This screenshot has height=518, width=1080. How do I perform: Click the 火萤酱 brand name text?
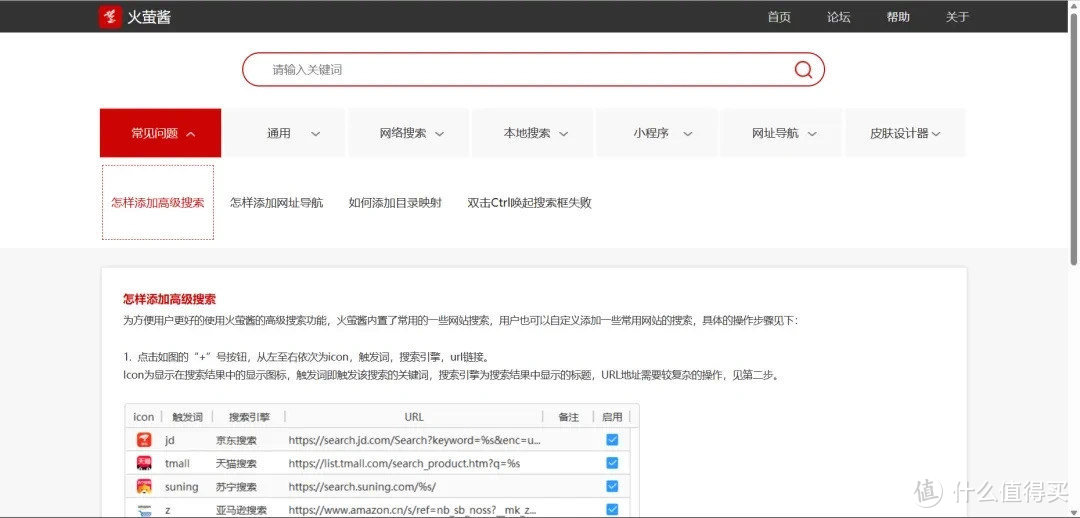pos(149,17)
